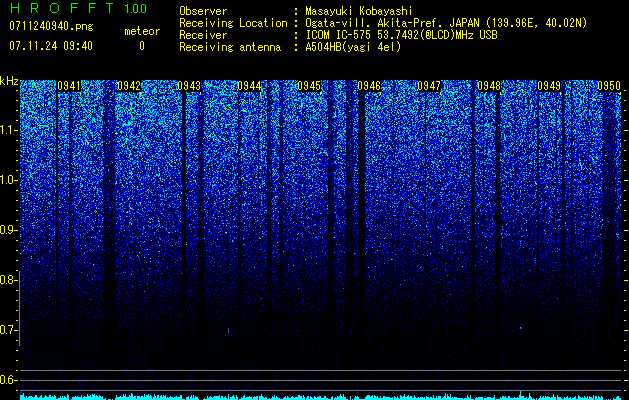Click the 0.6 kHz axis label
The width and height of the screenshot is (629, 400).
click(x=7, y=380)
